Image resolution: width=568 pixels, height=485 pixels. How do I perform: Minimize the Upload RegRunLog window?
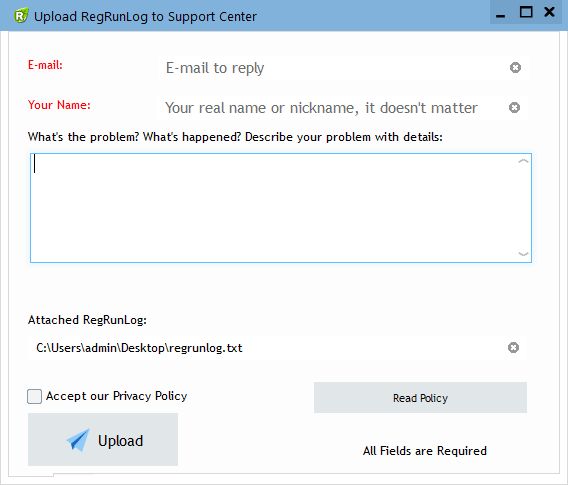(x=501, y=14)
